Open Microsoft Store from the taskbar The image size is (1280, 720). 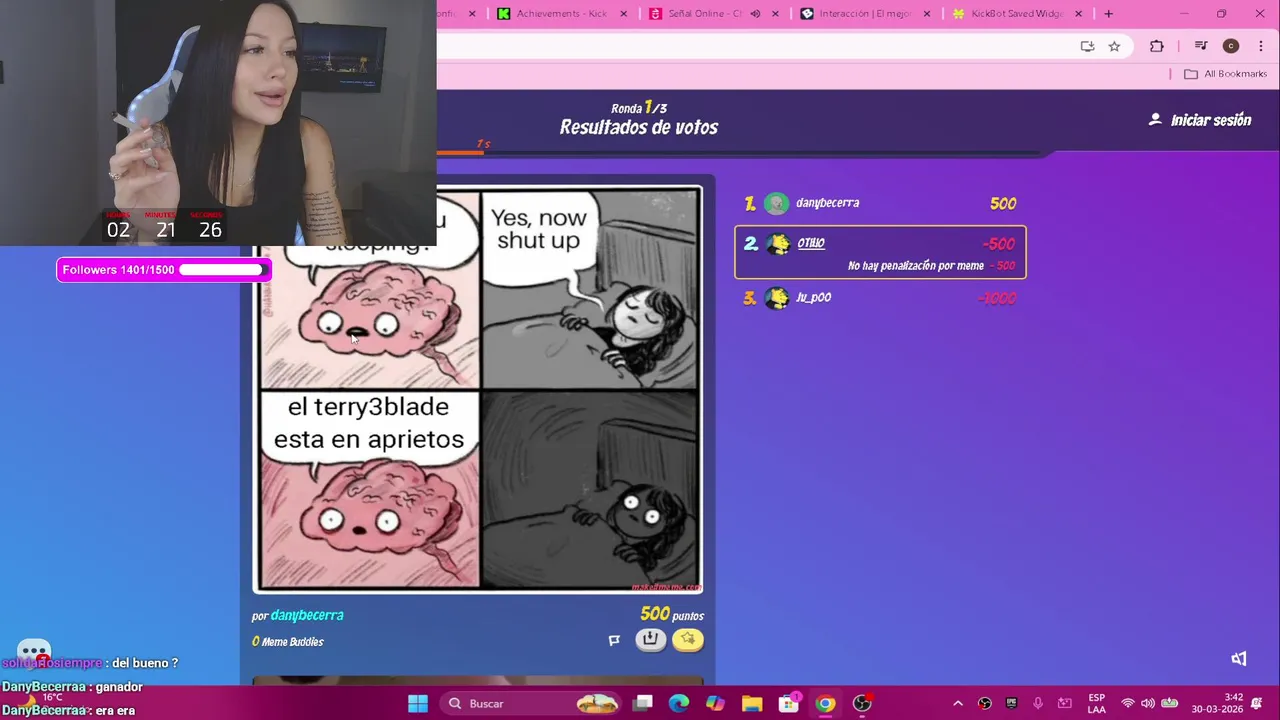click(x=789, y=703)
